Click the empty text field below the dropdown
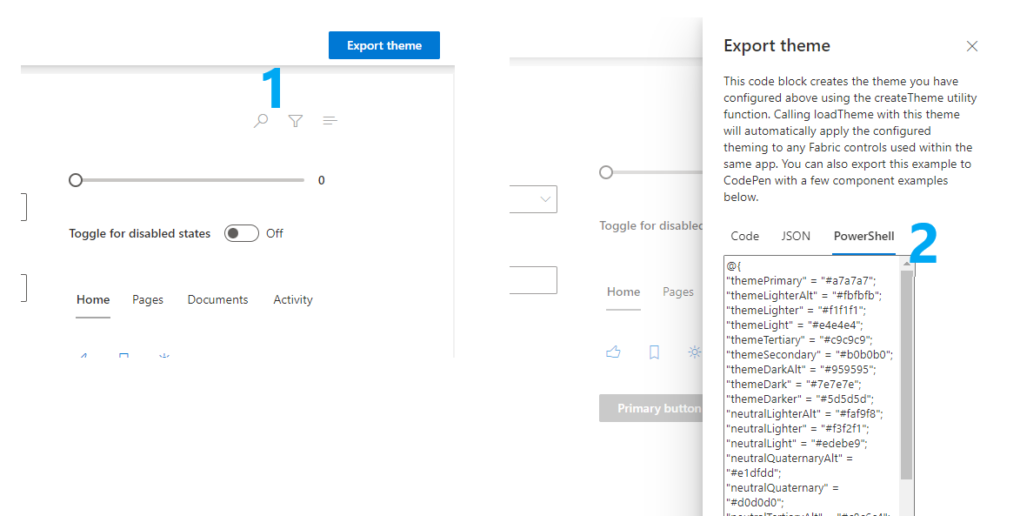 coord(533,280)
